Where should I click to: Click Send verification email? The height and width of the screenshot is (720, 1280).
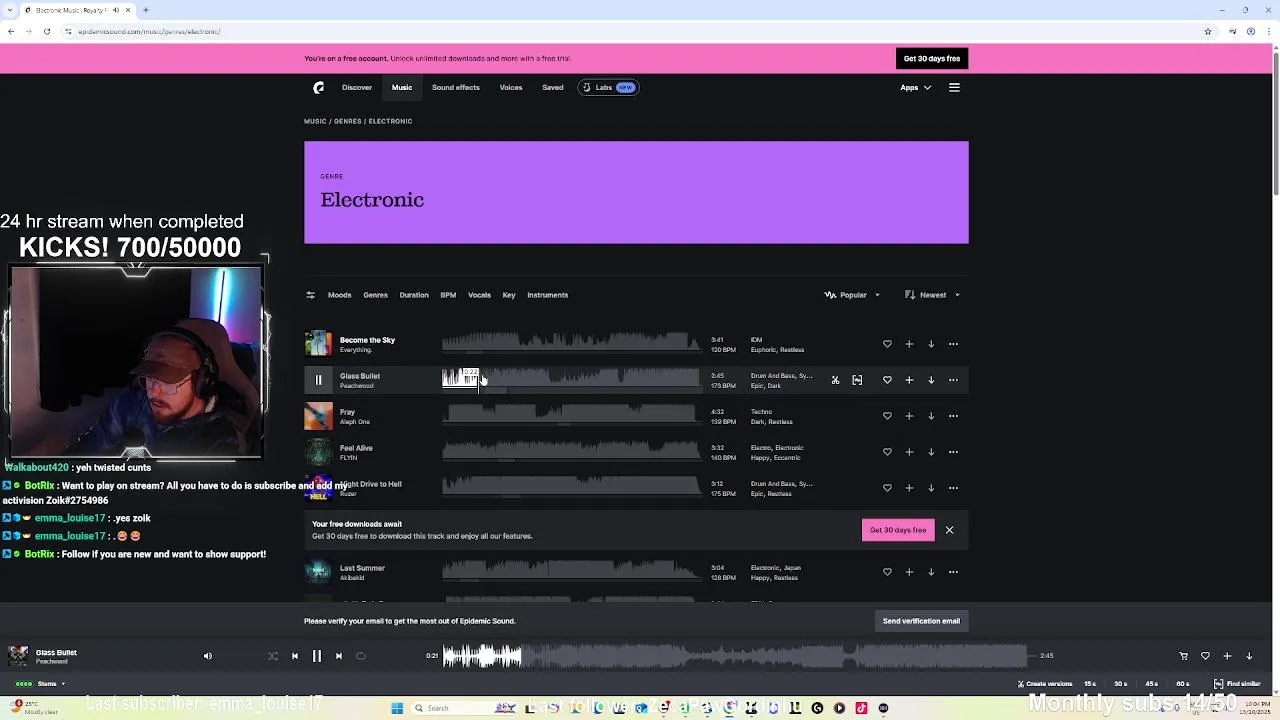coord(921,621)
